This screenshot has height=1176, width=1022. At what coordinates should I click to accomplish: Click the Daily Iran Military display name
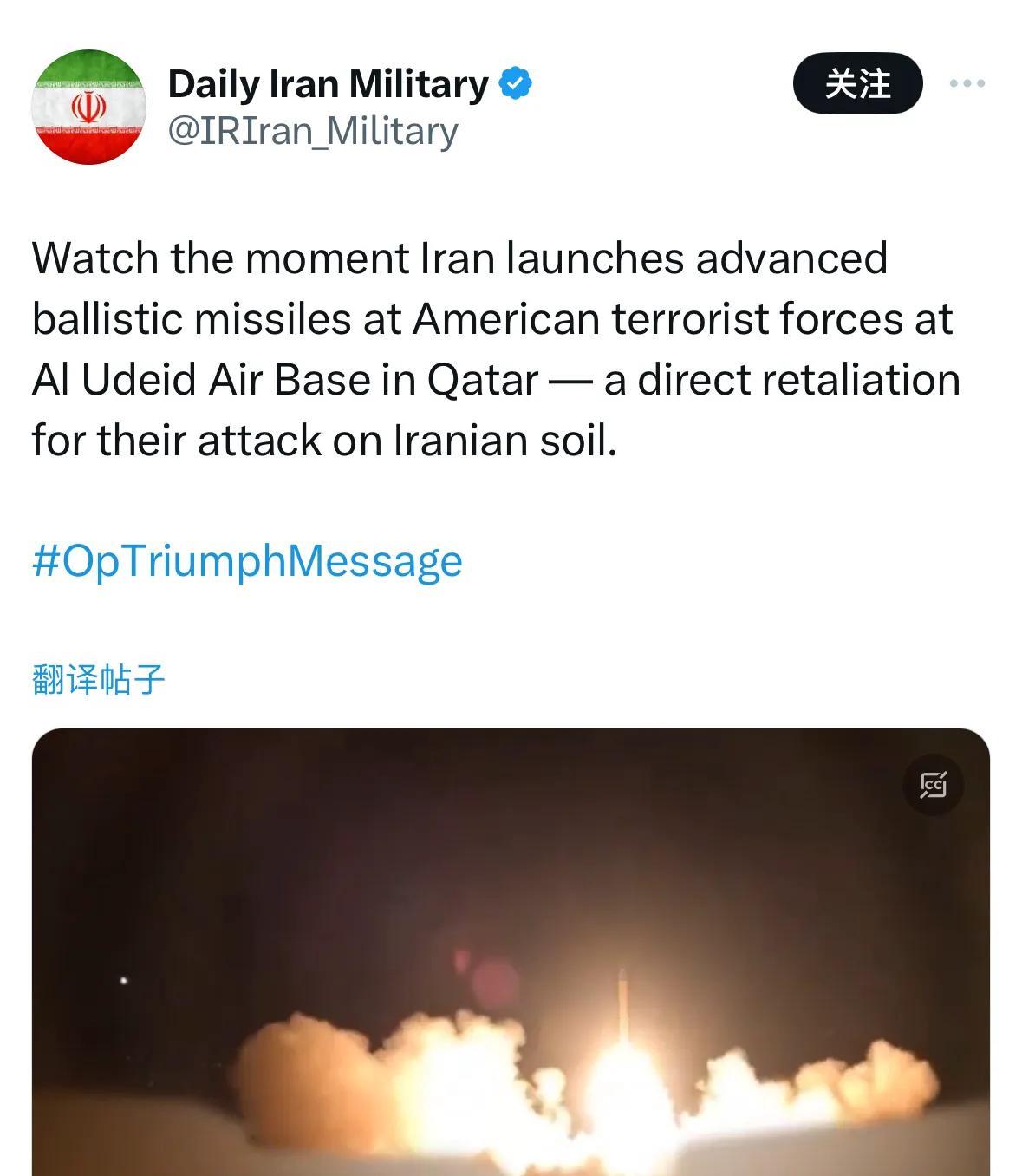click(329, 83)
